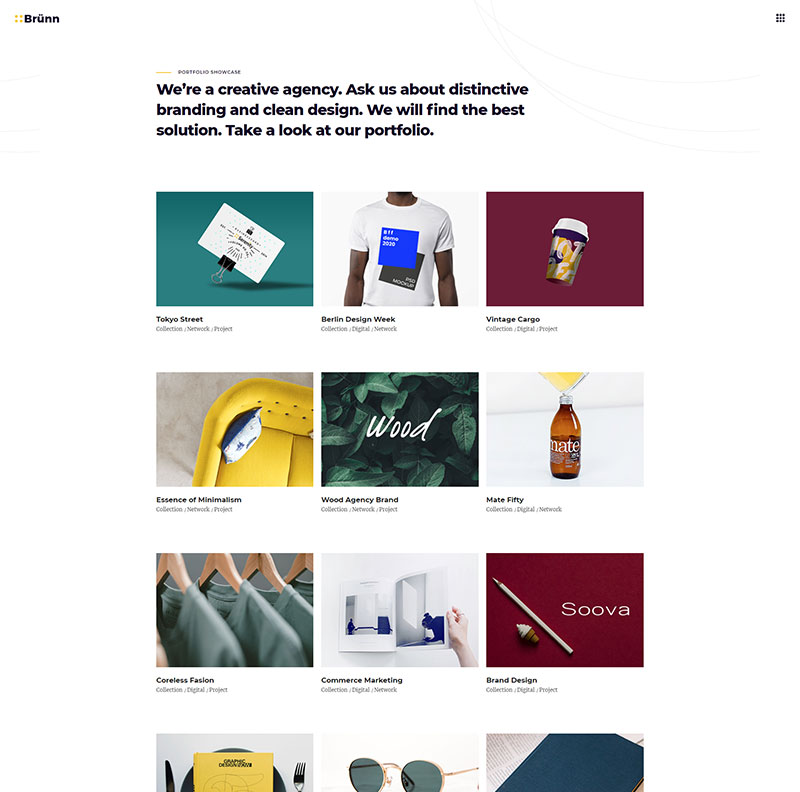This screenshot has width=800, height=792.
Task: Open the Tokyo Street project thumbnail
Action: [235, 249]
